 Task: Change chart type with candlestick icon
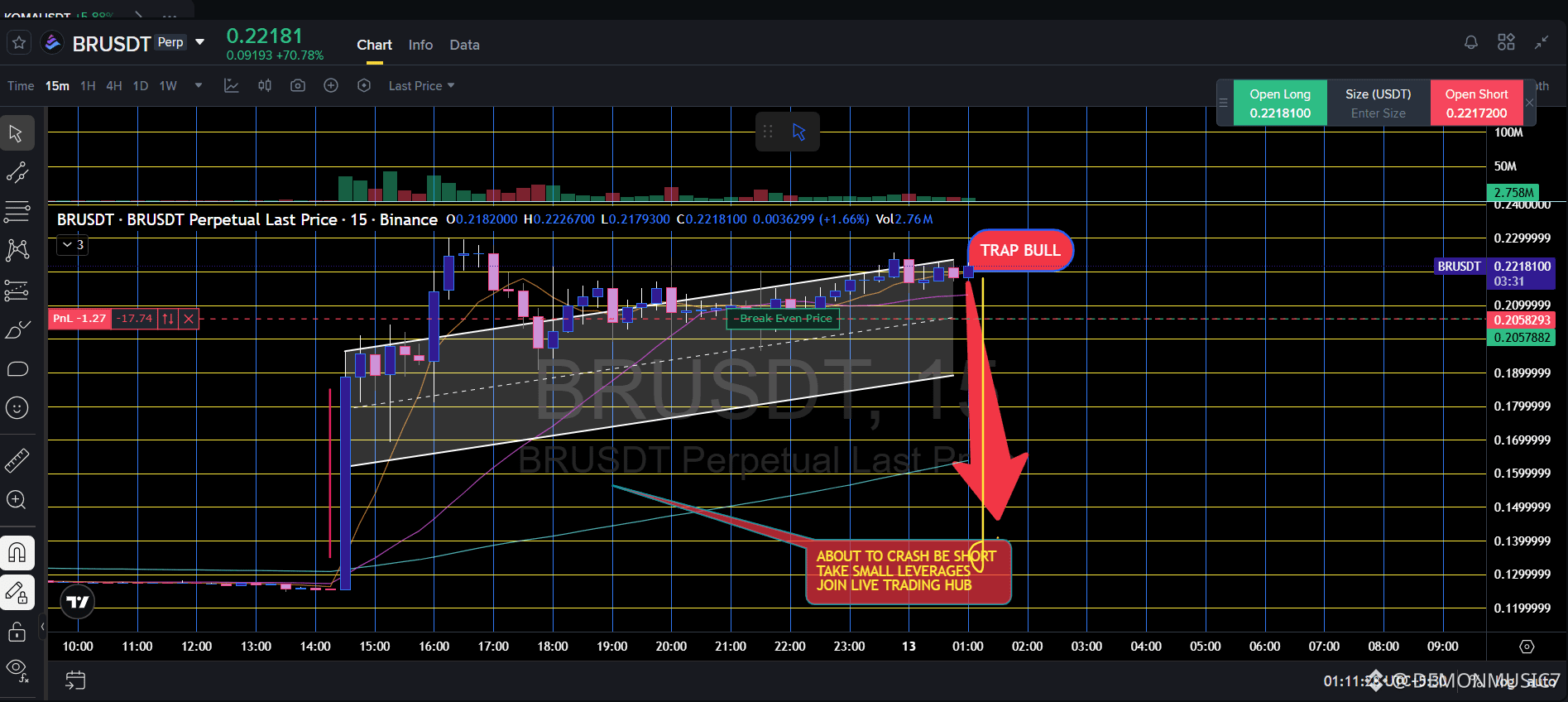pyautogui.click(x=265, y=86)
